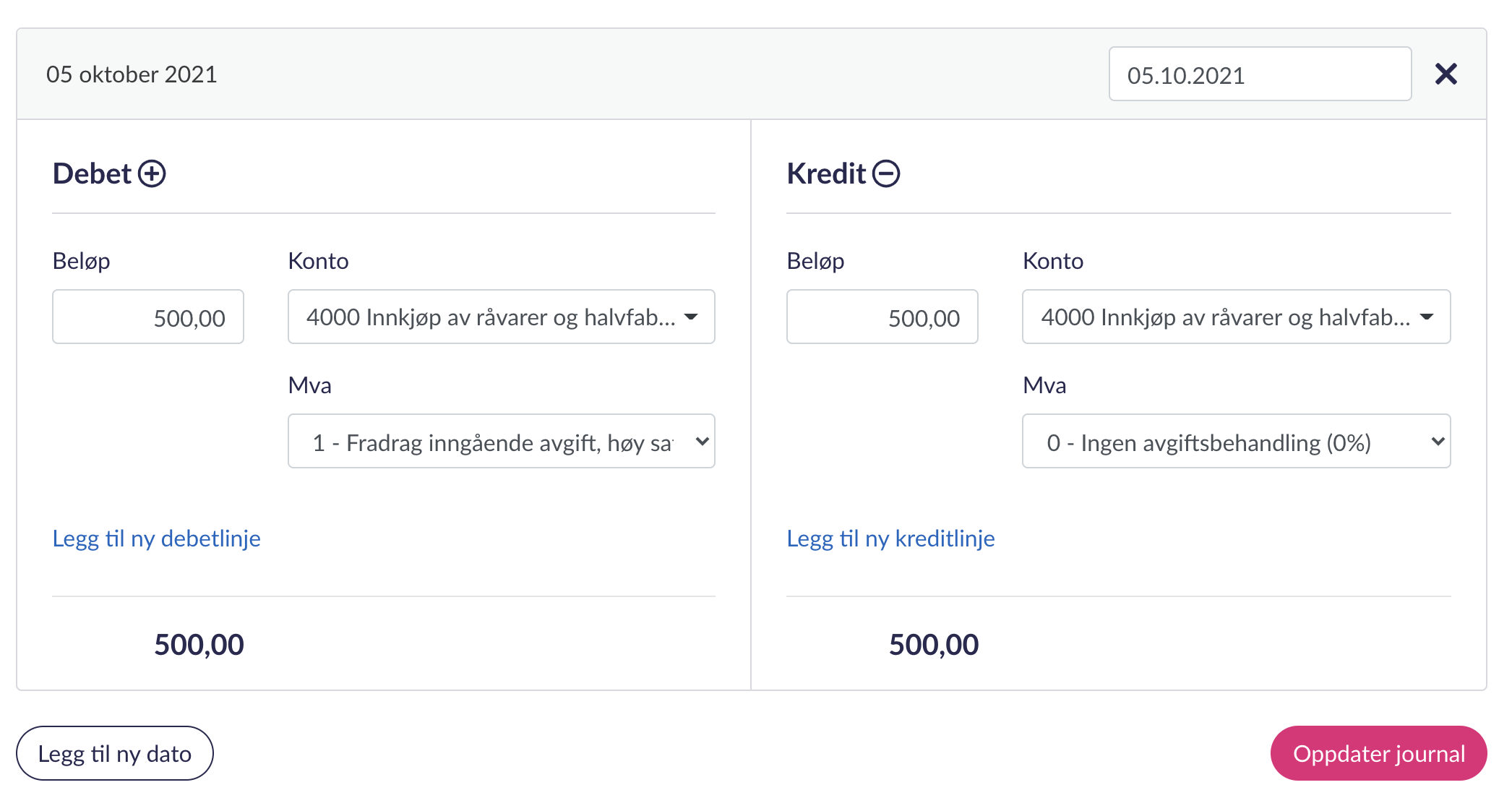This screenshot has width=1512, height=811.
Task: Click the Debet total 500,00
Action: pyautogui.click(x=199, y=645)
